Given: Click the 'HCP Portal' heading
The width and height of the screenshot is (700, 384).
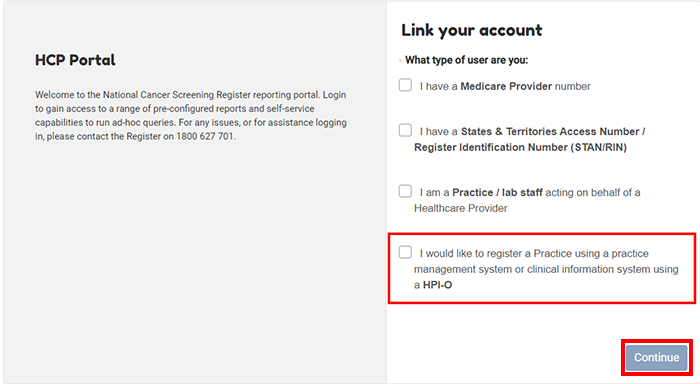Looking at the screenshot, I should (75, 60).
